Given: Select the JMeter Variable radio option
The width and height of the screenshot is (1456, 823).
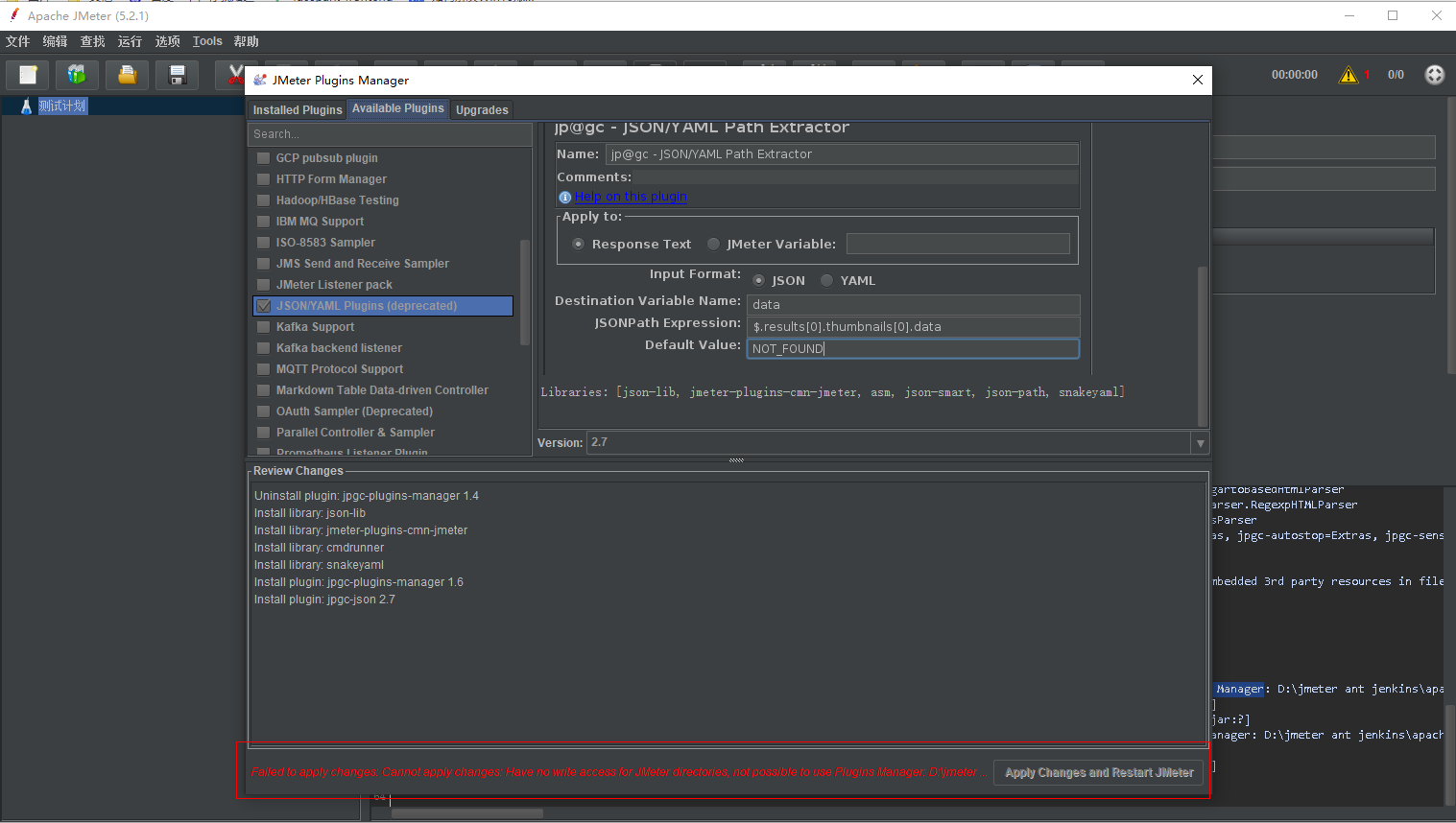Looking at the screenshot, I should 713,244.
